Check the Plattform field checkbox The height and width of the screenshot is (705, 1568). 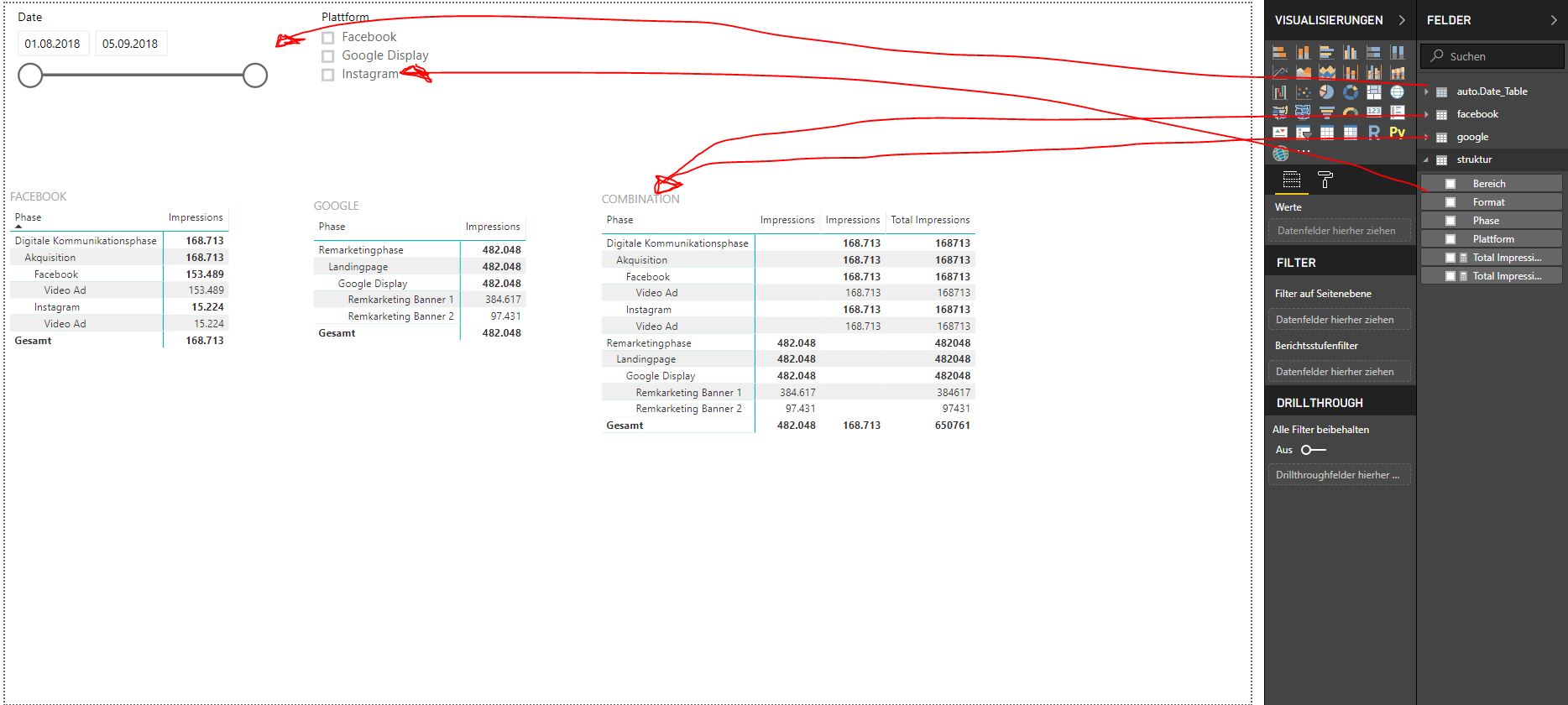click(x=1450, y=239)
